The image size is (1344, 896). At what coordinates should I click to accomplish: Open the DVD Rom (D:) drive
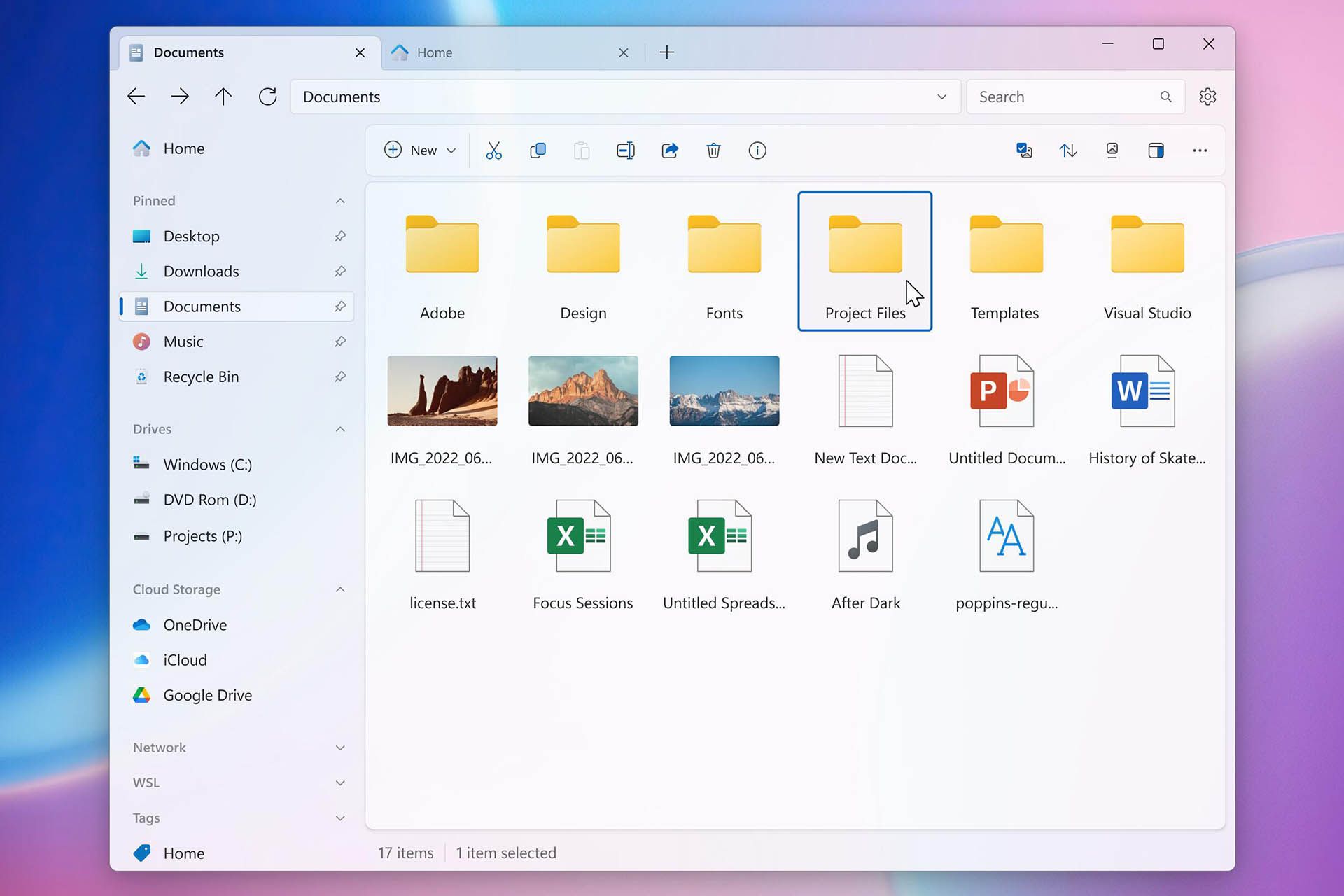click(236, 500)
